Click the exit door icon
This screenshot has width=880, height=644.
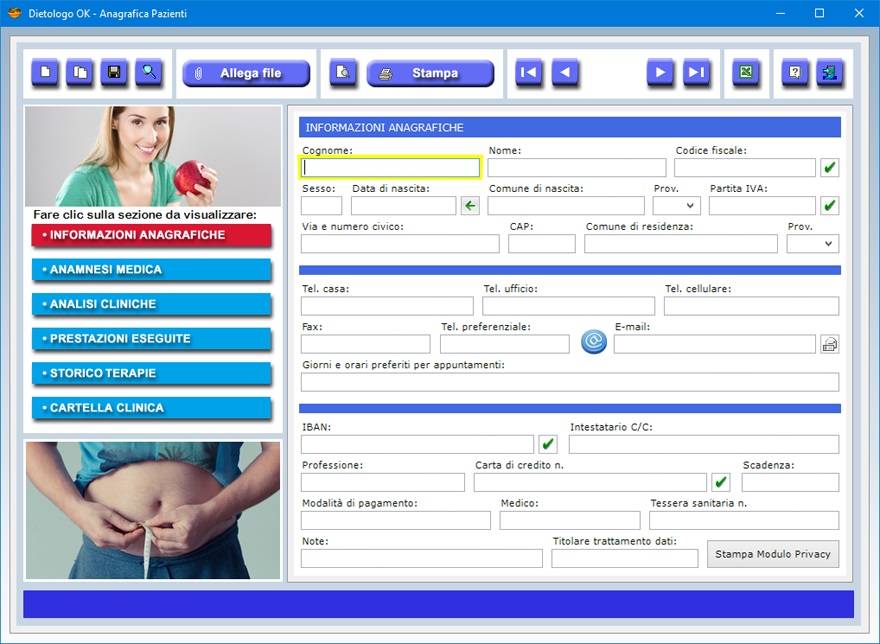point(829,72)
